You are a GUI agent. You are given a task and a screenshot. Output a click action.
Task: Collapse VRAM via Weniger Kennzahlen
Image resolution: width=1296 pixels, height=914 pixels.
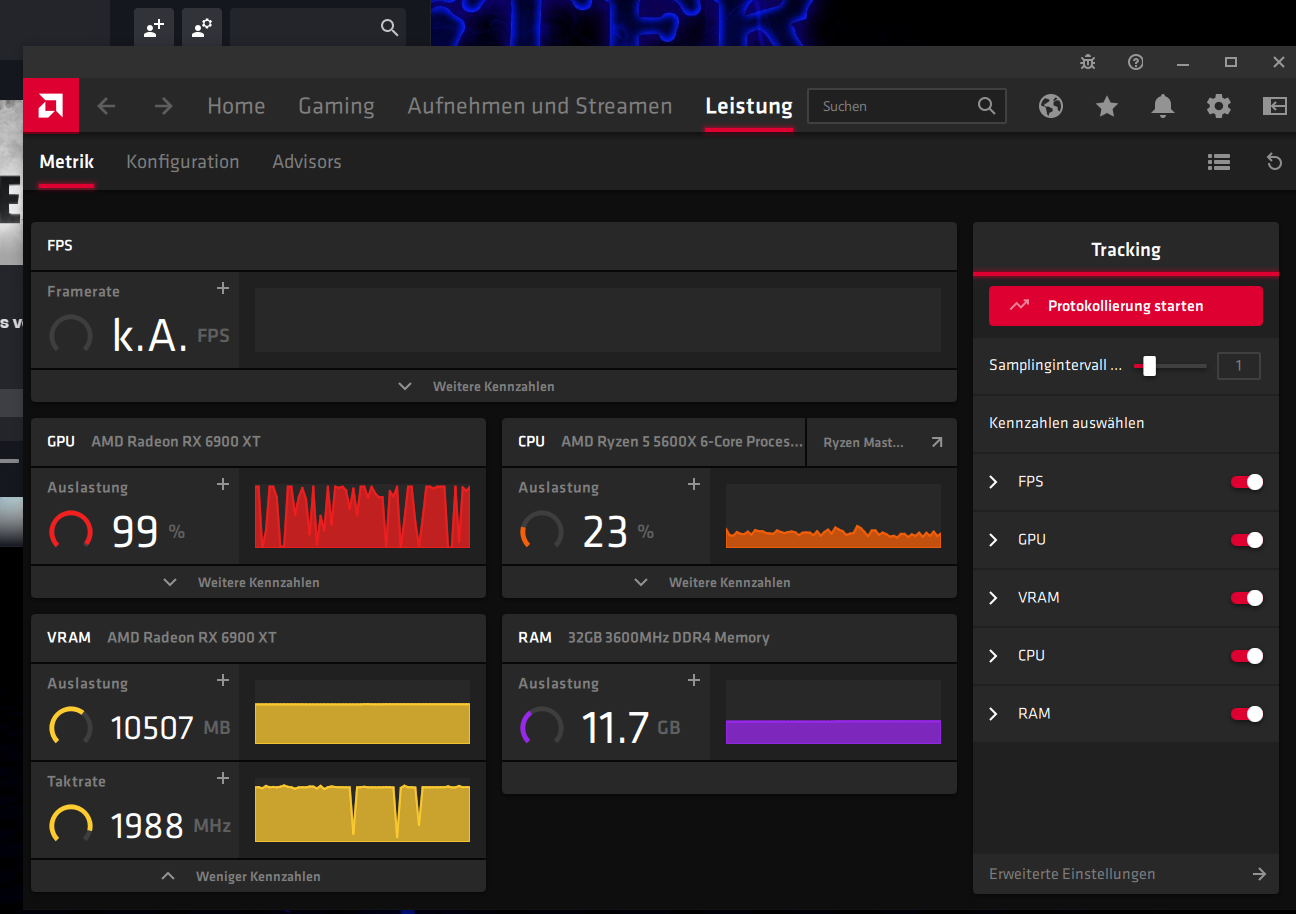click(258, 876)
